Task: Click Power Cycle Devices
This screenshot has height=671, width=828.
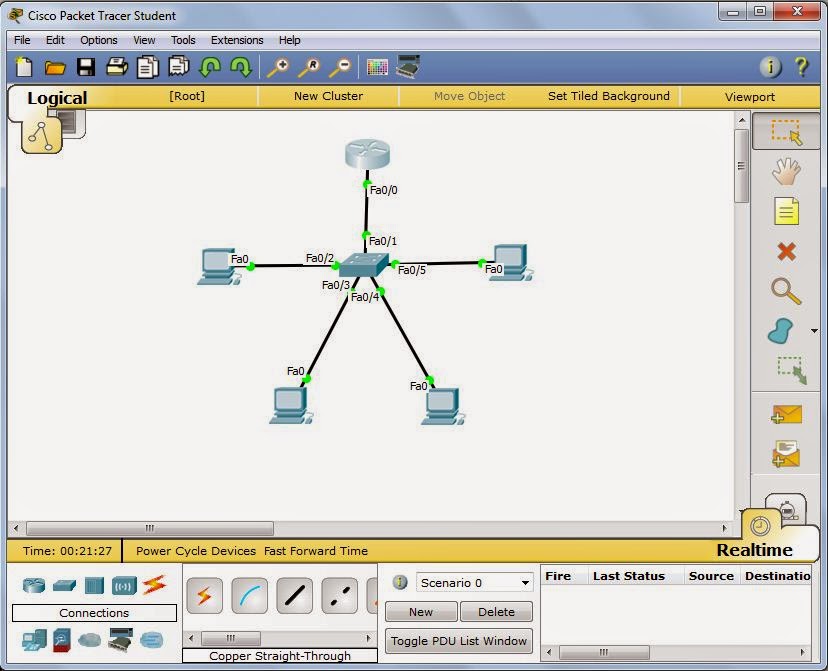Action: pos(197,550)
